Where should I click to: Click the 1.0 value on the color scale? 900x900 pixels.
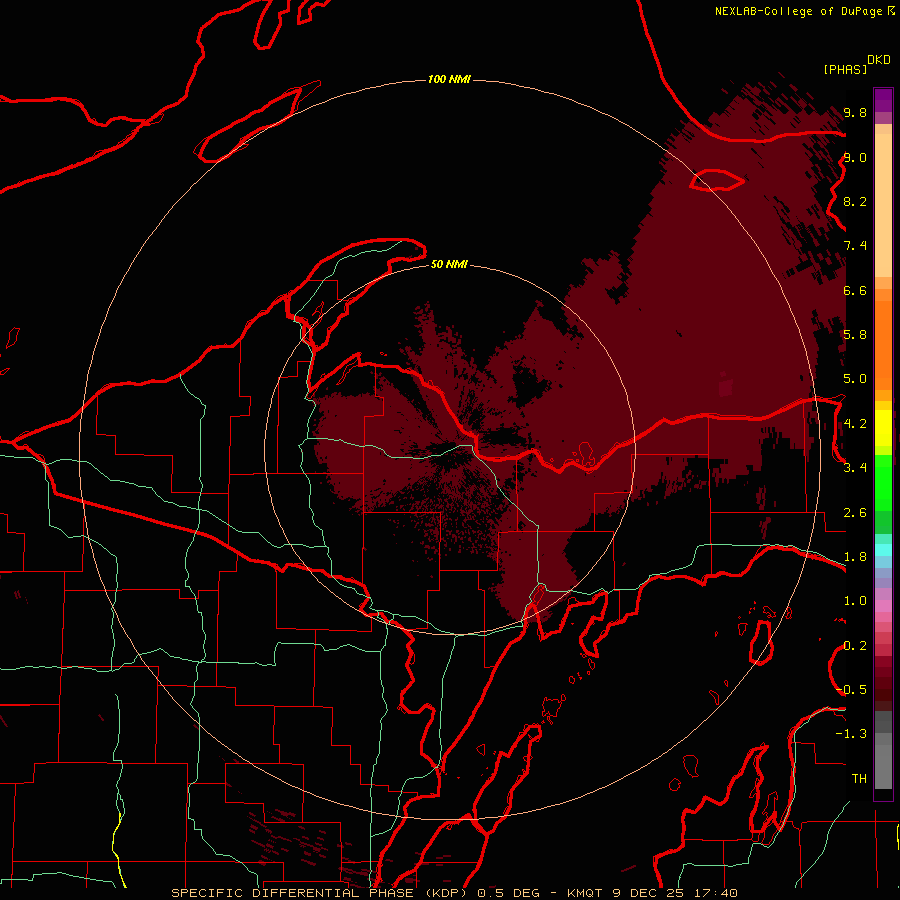click(855, 601)
